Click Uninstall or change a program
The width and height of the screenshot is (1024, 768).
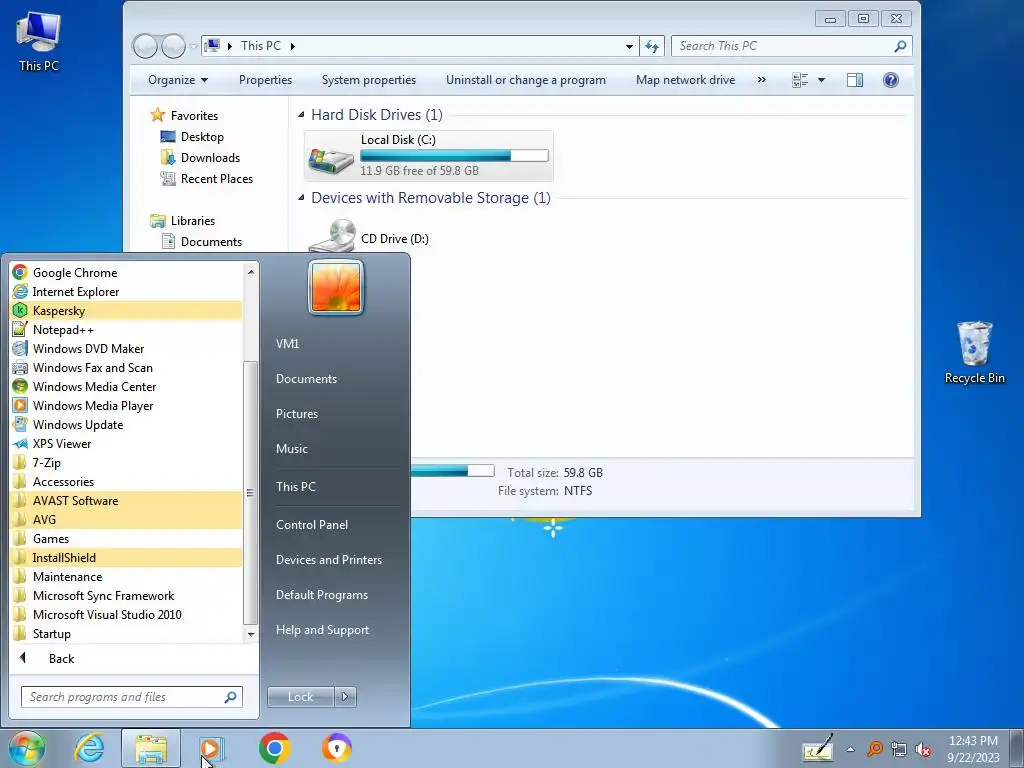click(x=526, y=80)
